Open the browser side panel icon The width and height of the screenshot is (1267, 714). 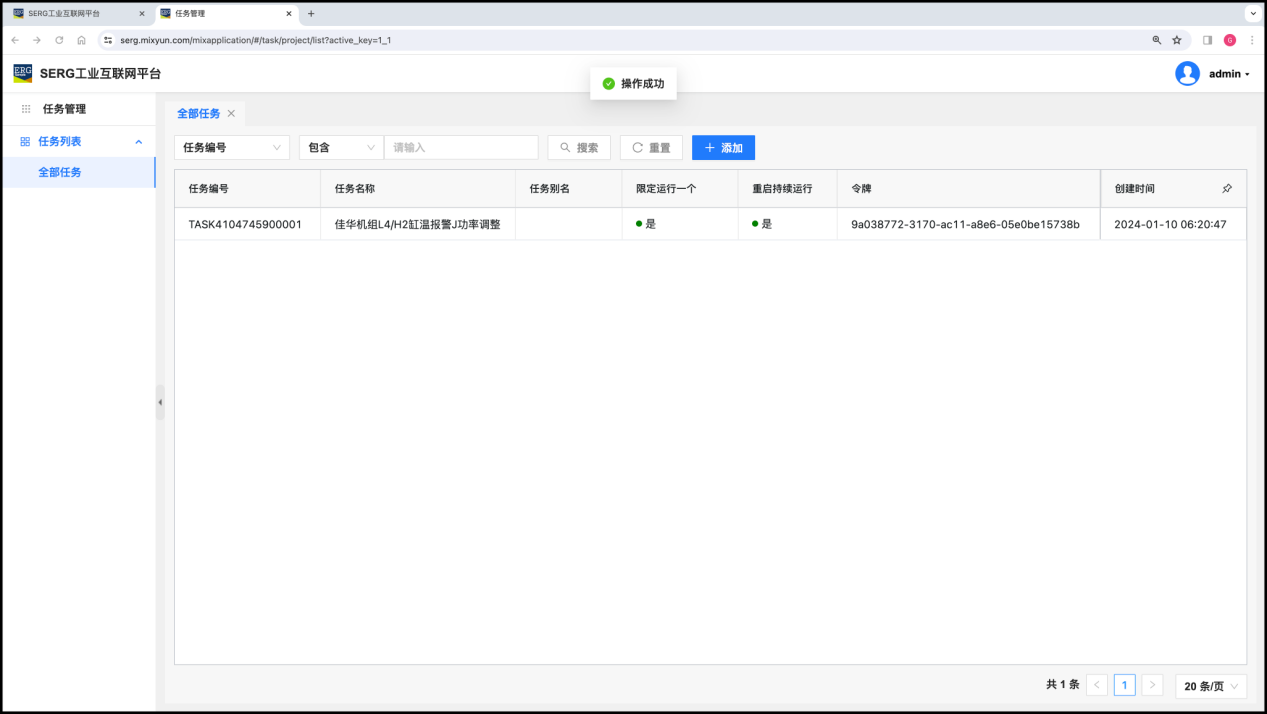[1207, 40]
